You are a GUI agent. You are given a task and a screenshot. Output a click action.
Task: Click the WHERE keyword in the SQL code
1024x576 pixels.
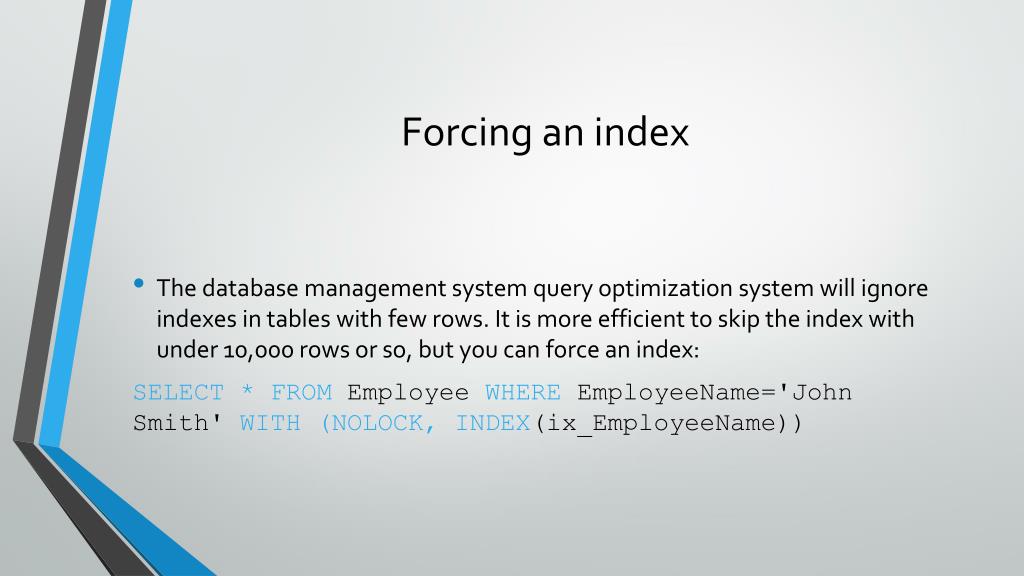[x=522, y=392]
